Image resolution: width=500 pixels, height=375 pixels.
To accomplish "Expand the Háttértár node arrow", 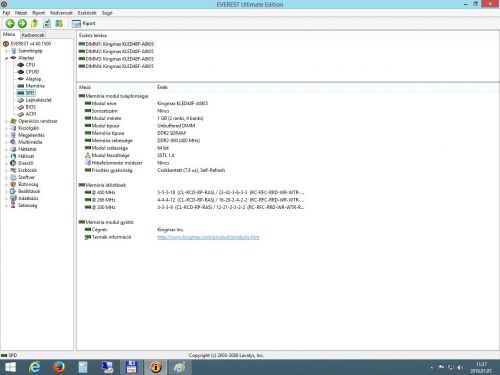I will click(x=7, y=149).
